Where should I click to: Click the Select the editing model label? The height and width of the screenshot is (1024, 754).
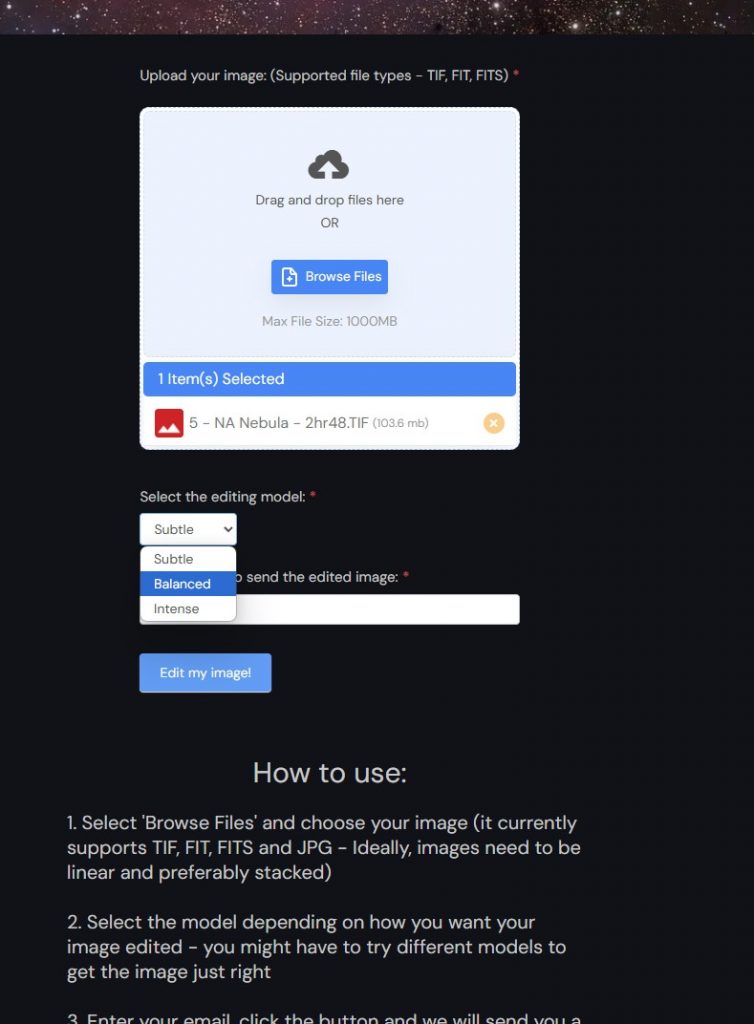click(223, 497)
